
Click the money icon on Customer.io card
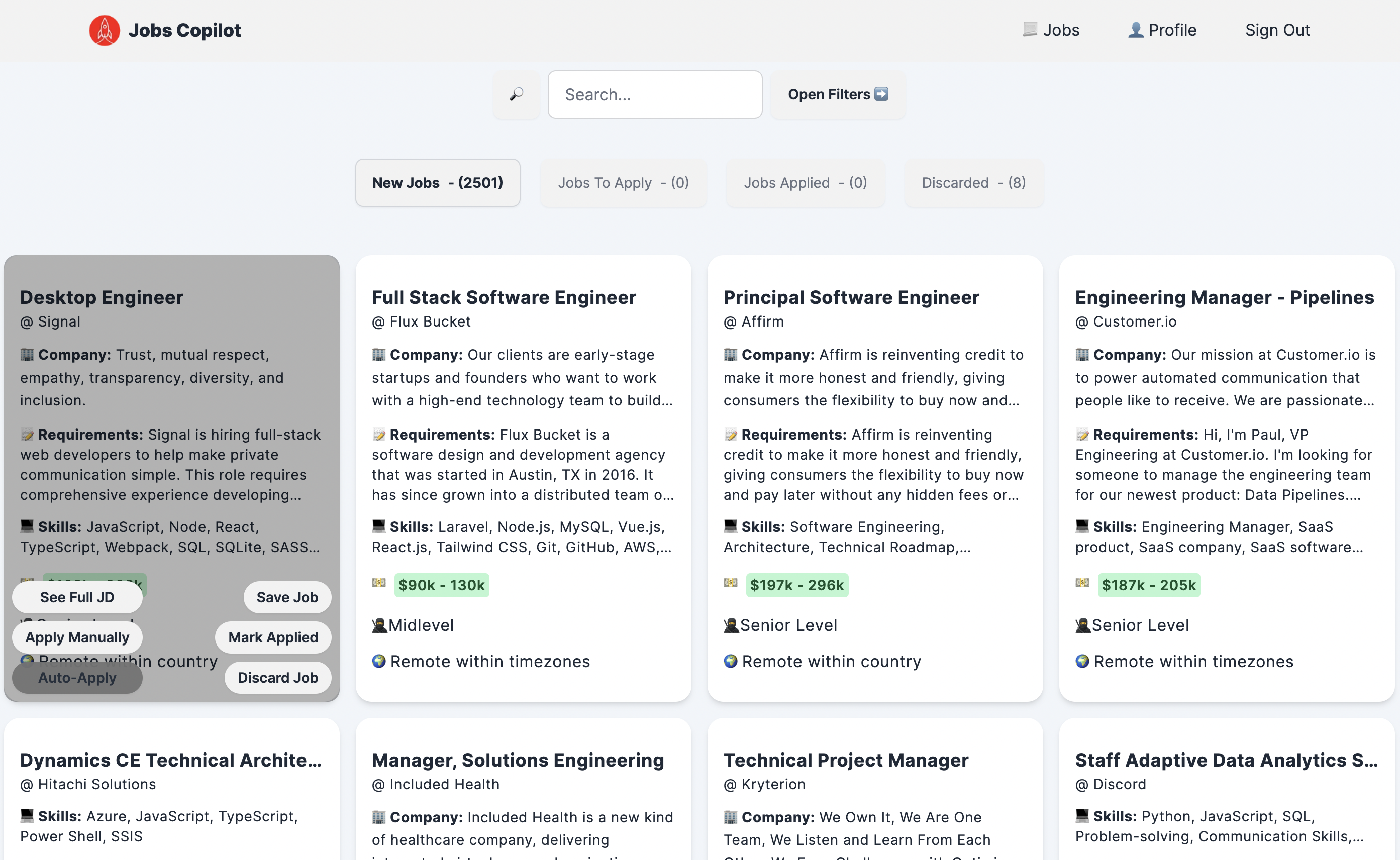tap(1082, 583)
